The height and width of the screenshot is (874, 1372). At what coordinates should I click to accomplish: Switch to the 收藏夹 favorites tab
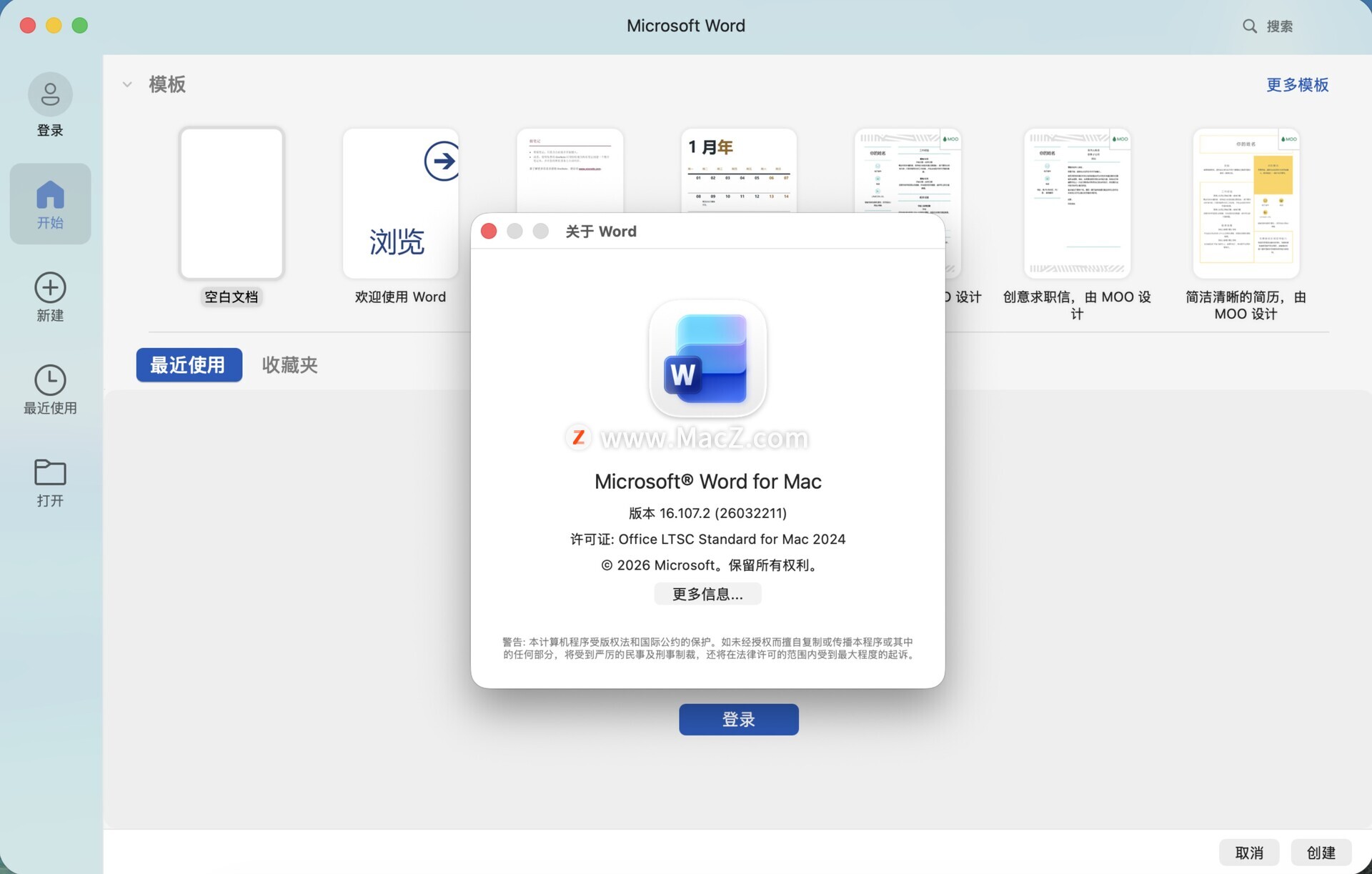point(289,365)
